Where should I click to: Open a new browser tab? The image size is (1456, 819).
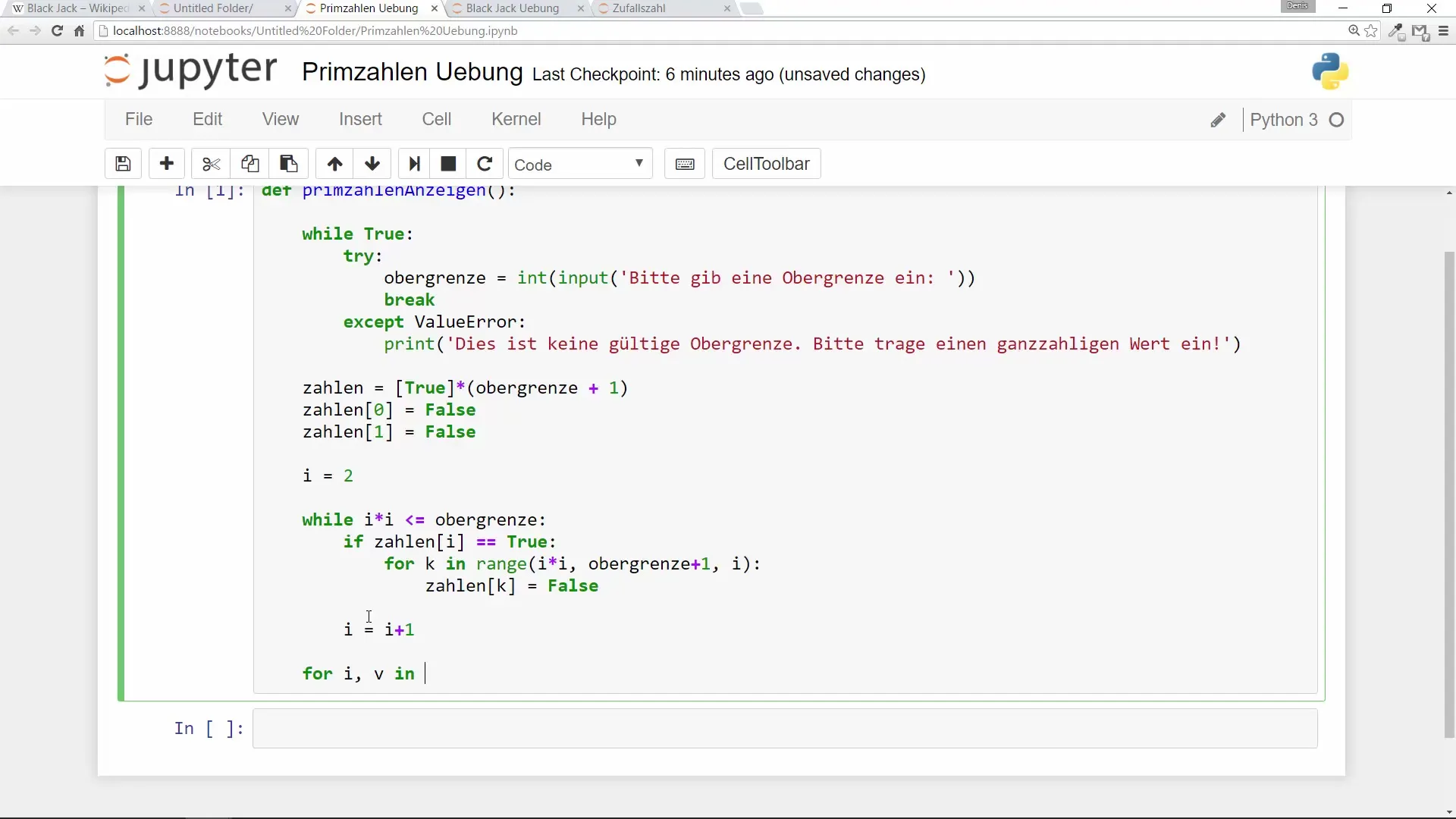752,8
